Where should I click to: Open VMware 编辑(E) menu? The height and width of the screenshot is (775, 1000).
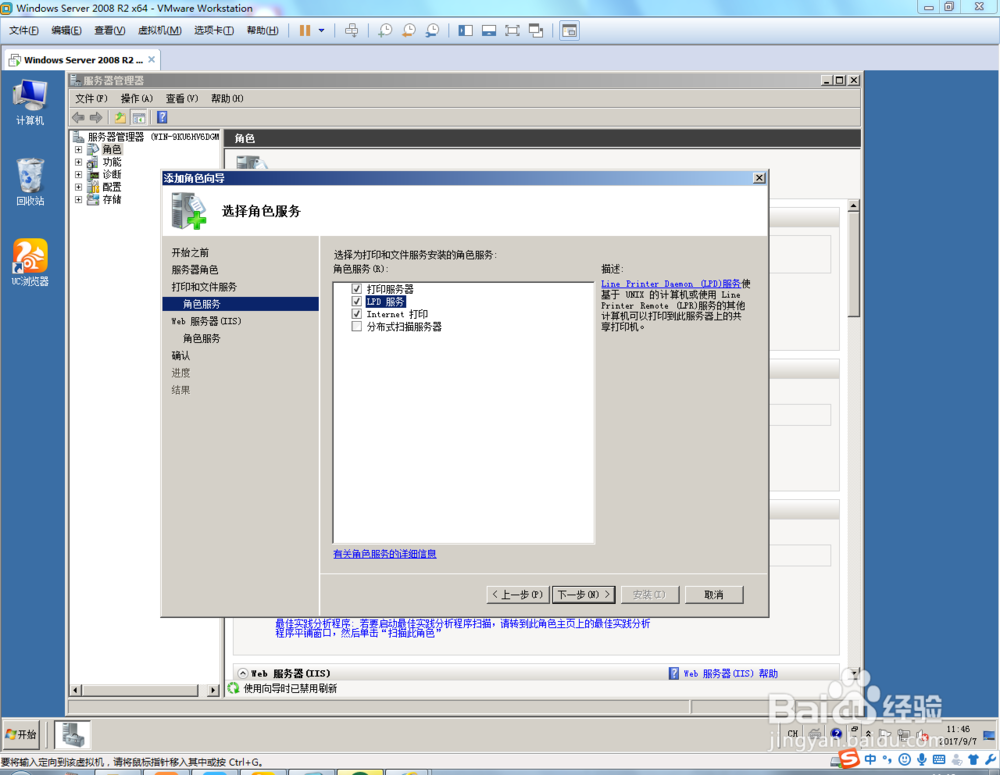(x=66, y=31)
